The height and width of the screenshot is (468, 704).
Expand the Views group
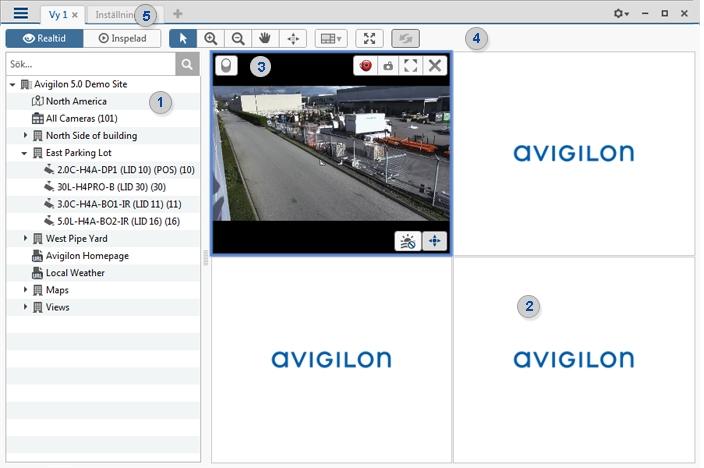(x=25, y=307)
